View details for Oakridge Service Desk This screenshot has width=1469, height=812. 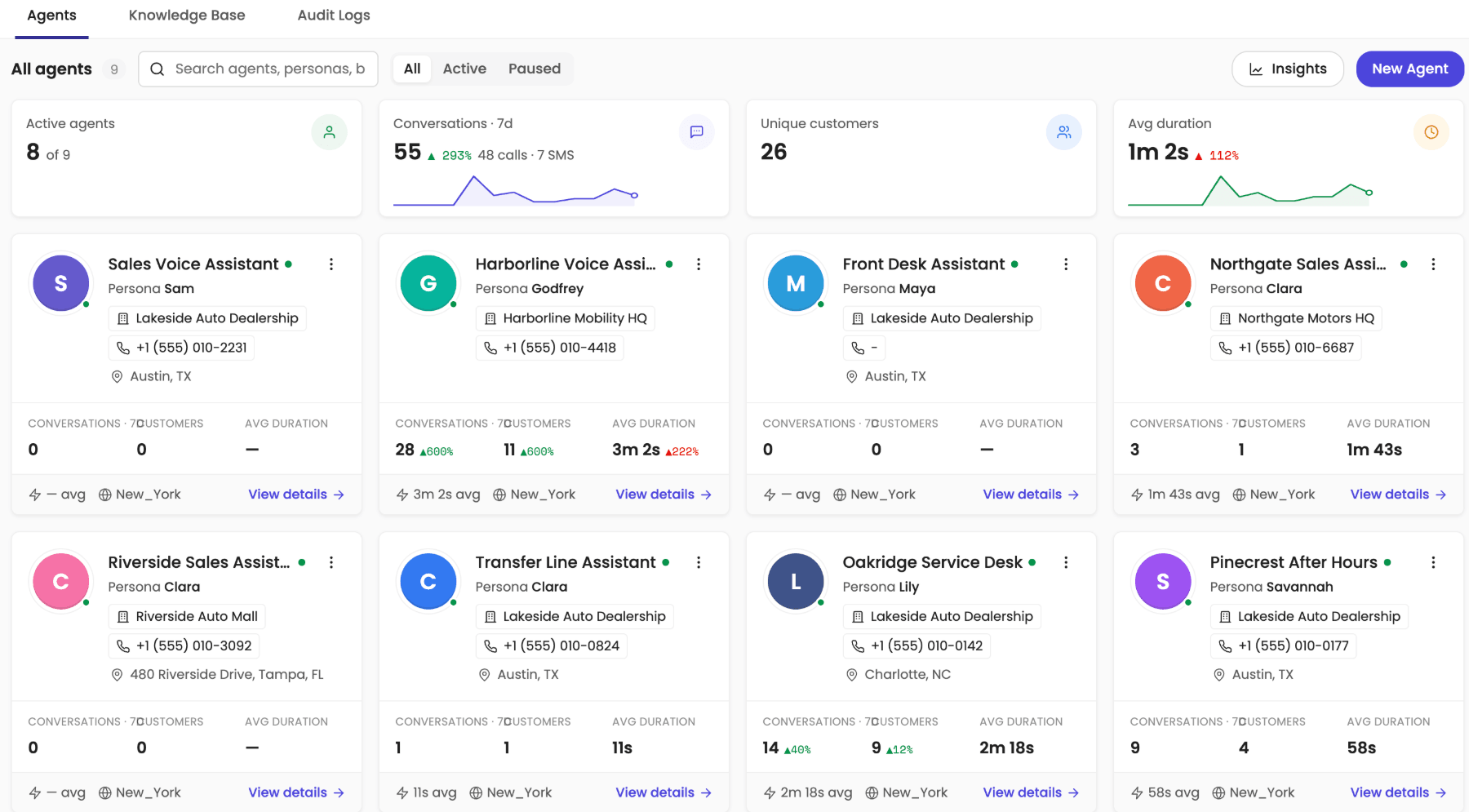point(1031,792)
